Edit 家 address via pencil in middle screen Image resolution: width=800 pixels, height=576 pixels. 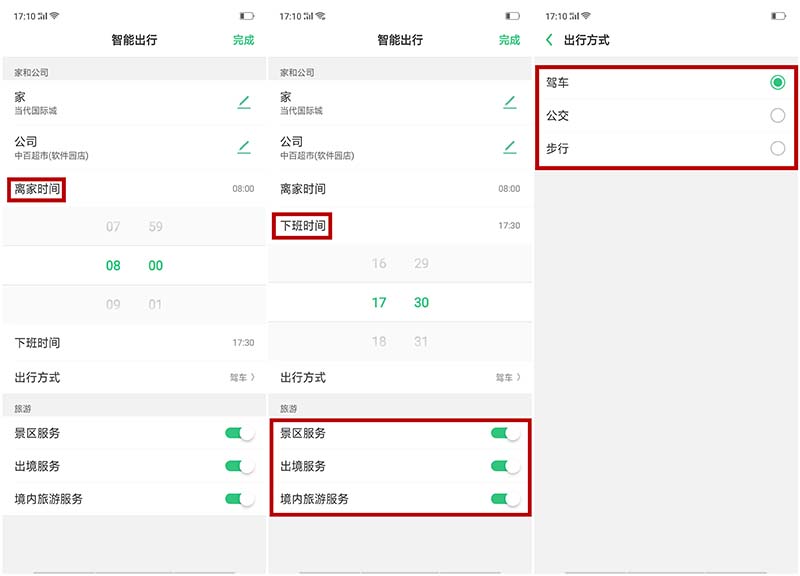point(510,102)
